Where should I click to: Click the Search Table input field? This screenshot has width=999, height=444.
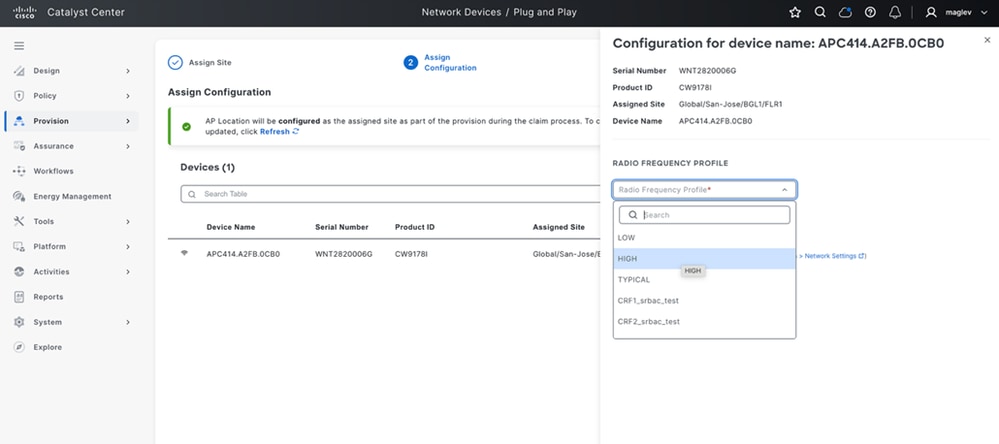(x=390, y=194)
